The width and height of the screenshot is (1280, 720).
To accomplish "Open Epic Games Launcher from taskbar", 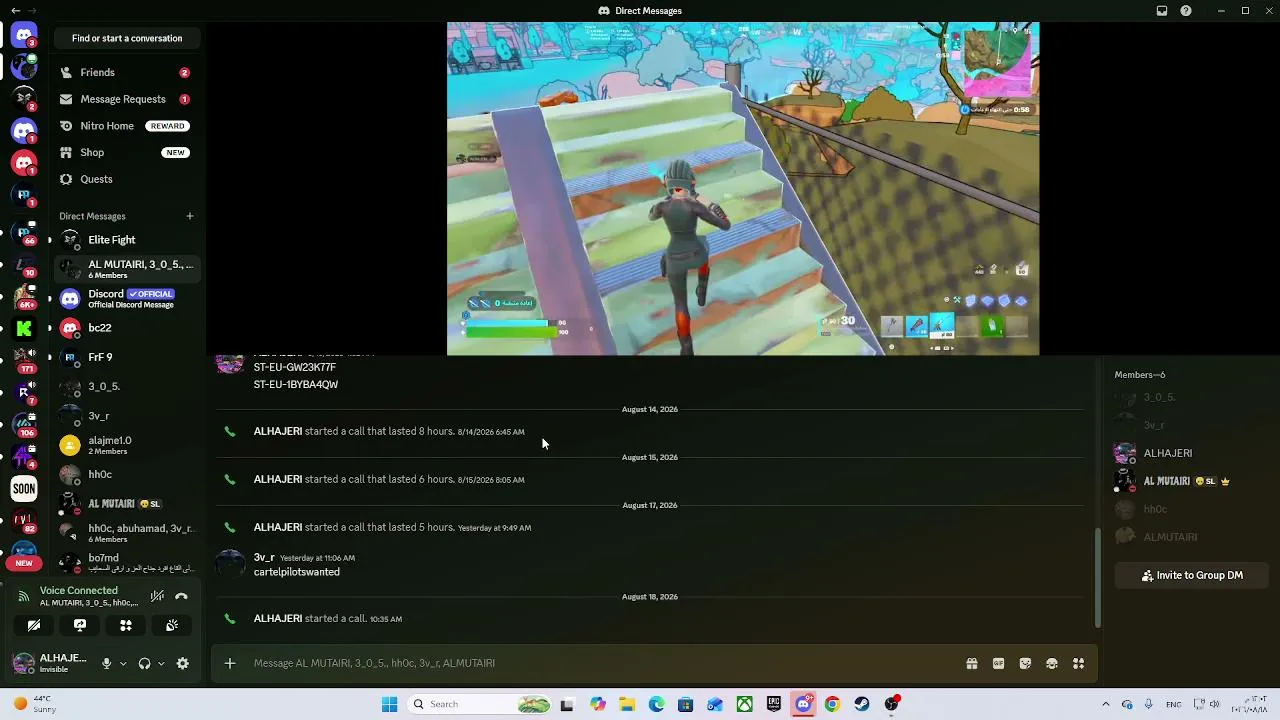I will (x=774, y=704).
